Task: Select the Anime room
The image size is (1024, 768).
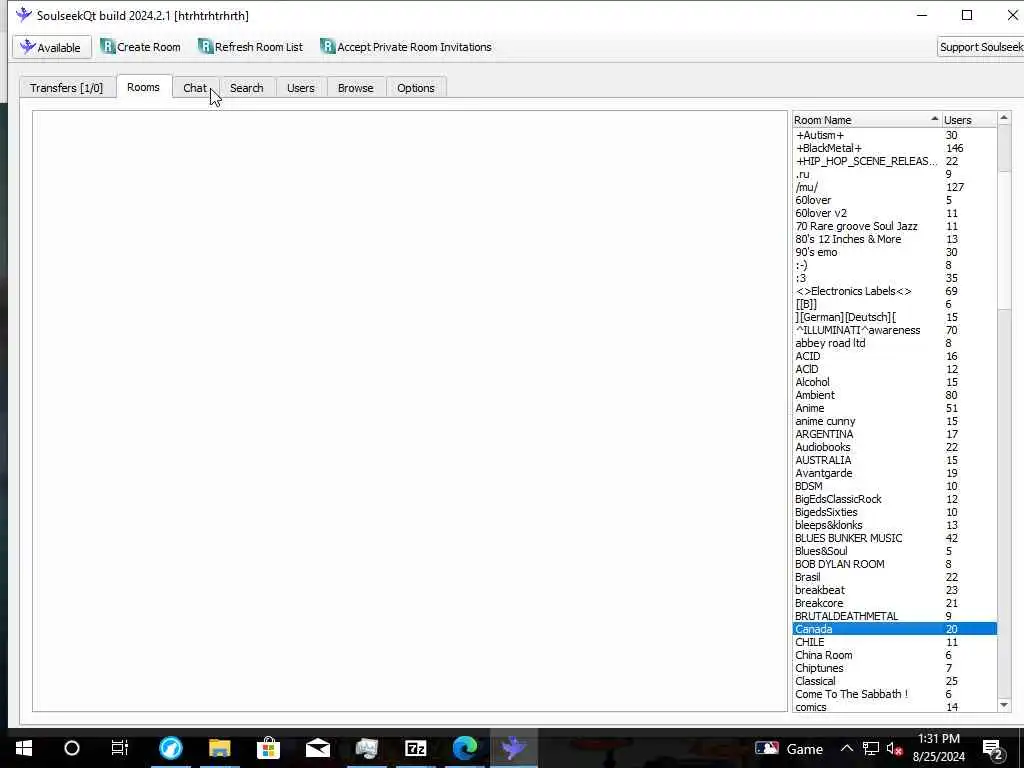Action: coord(895,408)
